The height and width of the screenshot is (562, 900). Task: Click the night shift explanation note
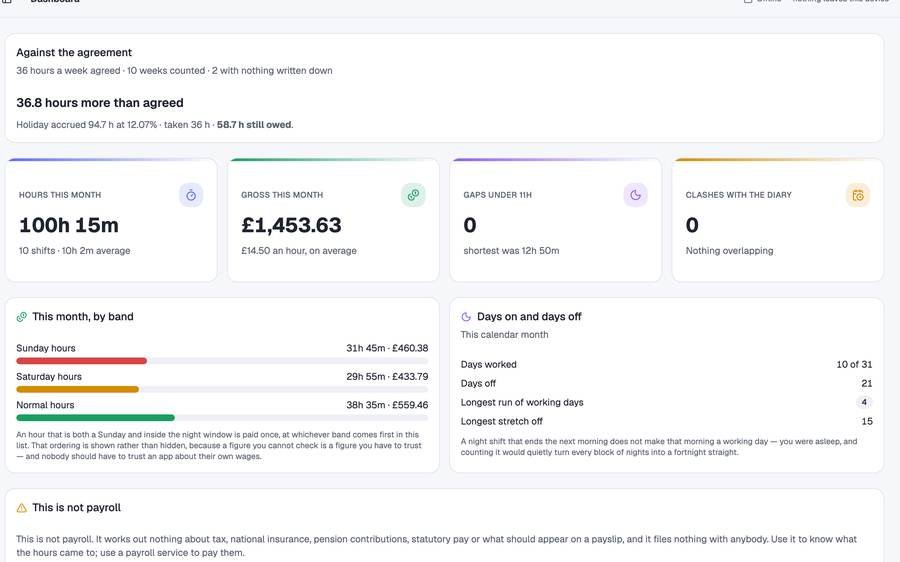tap(658, 447)
